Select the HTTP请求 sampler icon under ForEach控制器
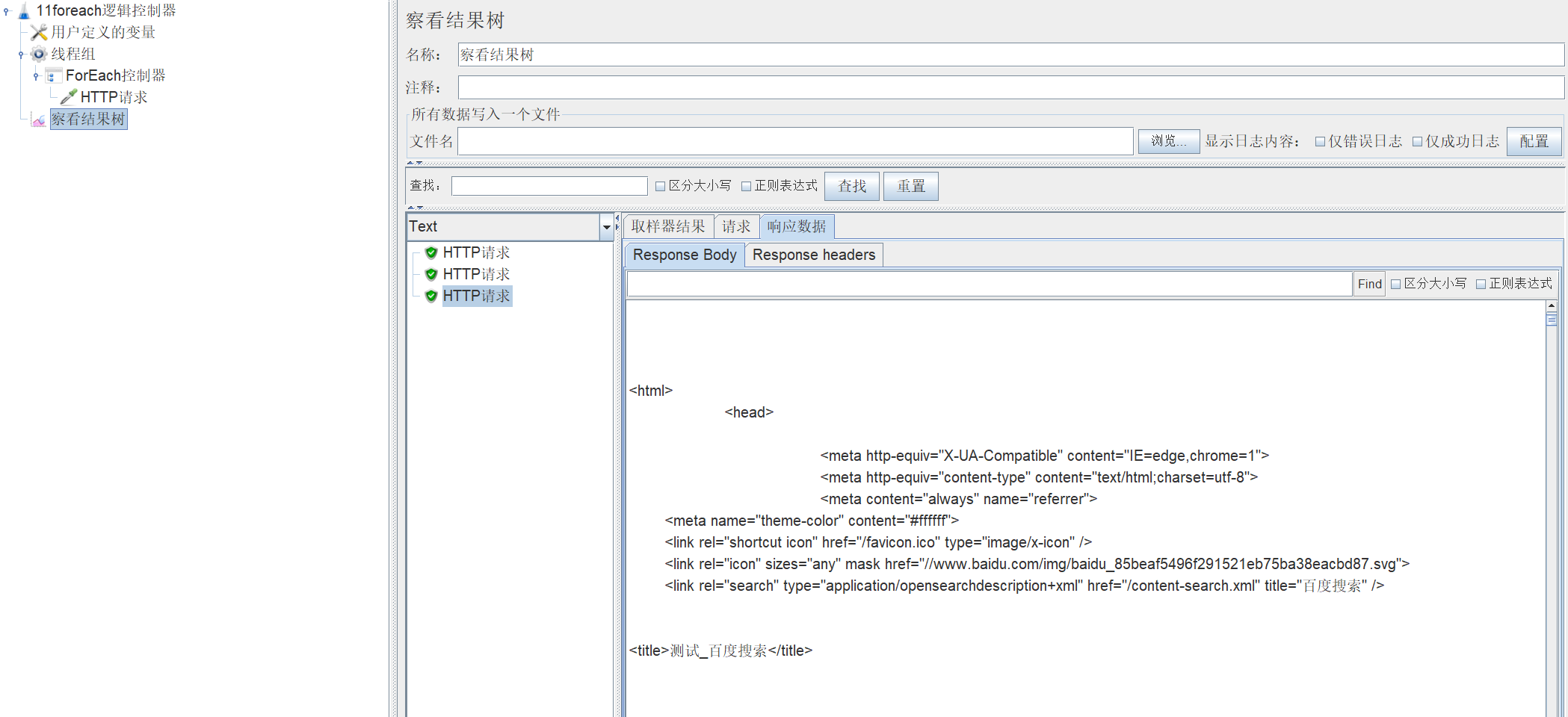The height and width of the screenshot is (717, 1568). [x=68, y=96]
